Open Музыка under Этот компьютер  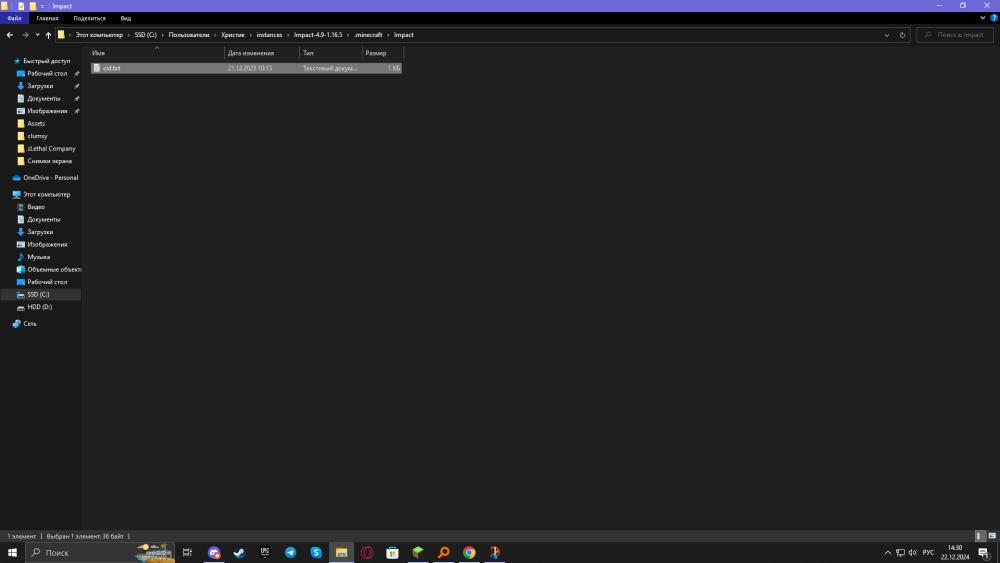(38, 257)
